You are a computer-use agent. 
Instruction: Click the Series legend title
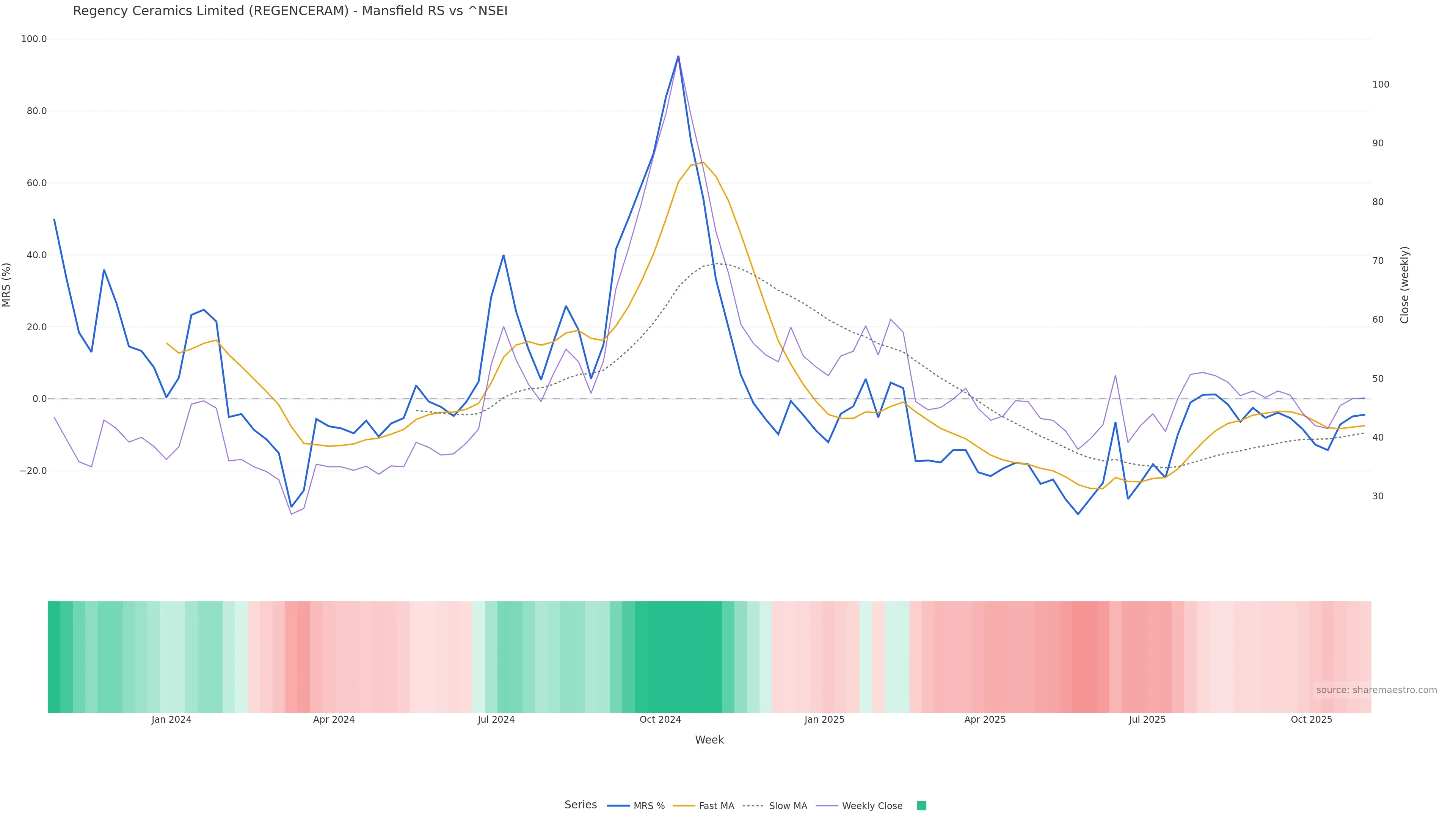[581, 805]
